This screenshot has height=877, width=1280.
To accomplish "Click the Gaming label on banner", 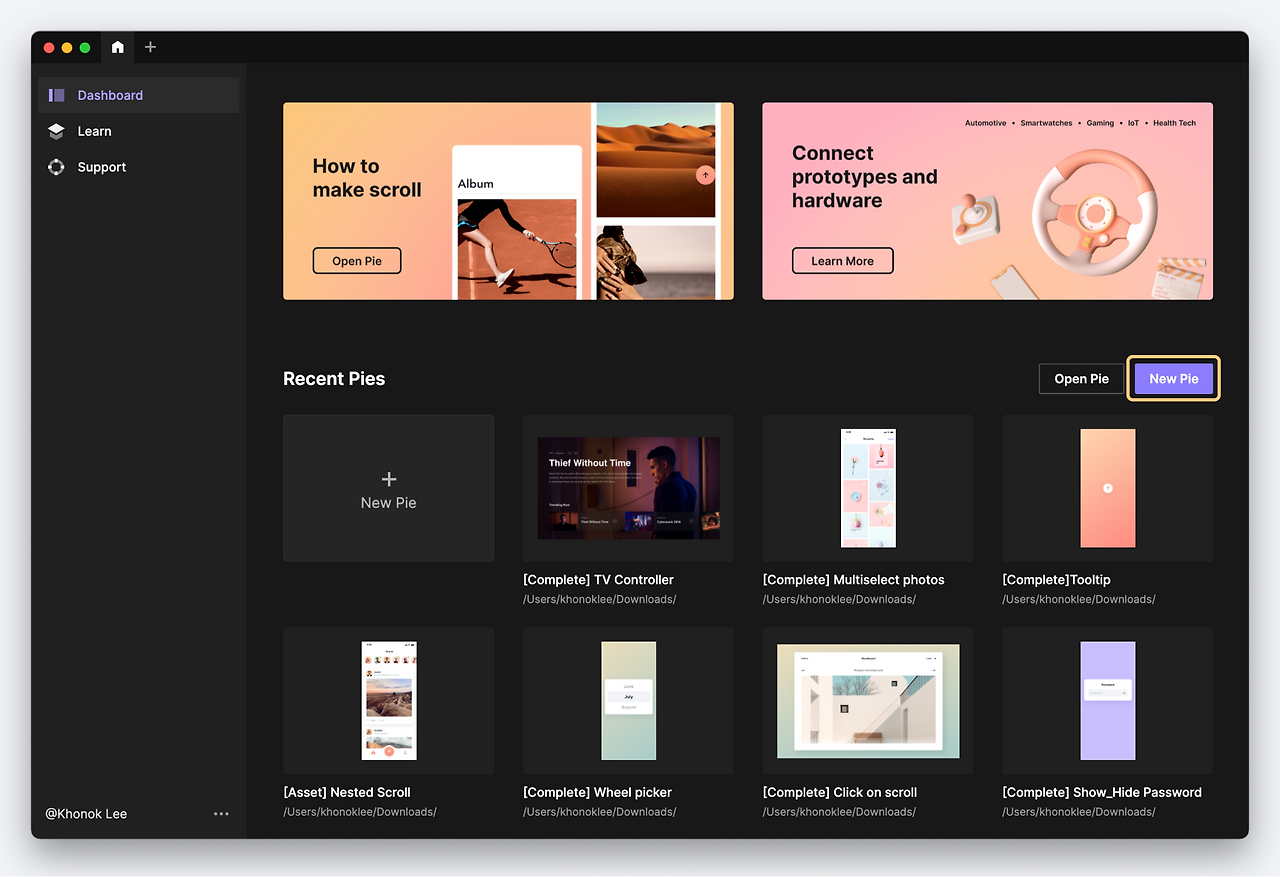I will click(x=1100, y=123).
